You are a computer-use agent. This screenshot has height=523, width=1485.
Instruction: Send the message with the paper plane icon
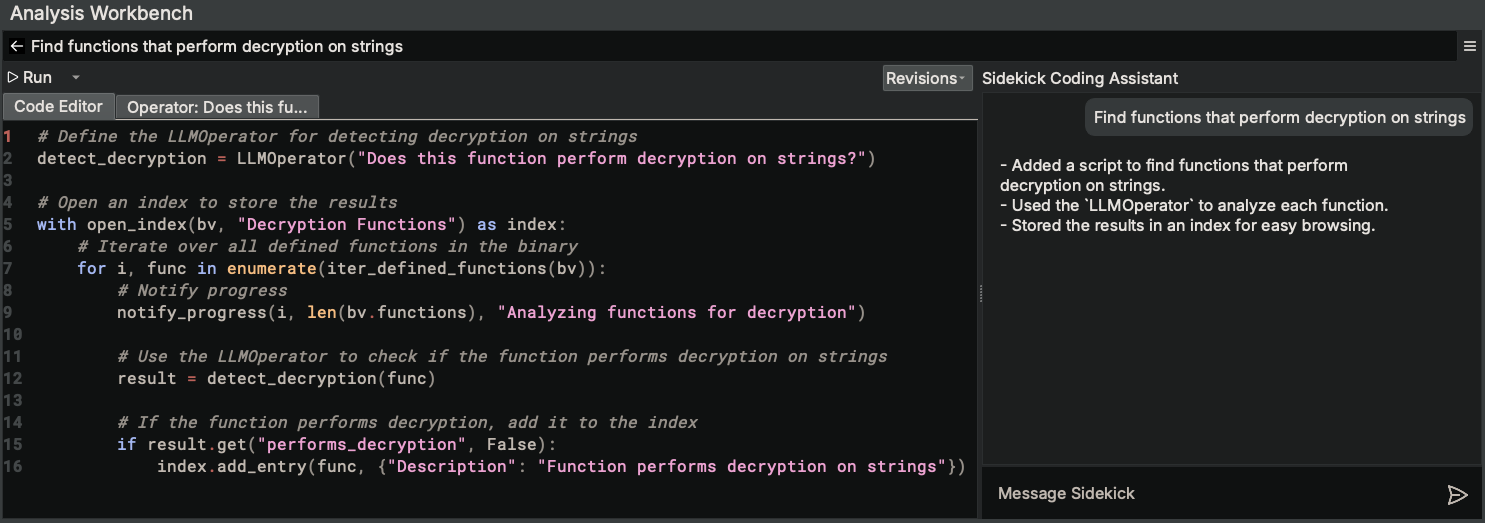[x=1457, y=494]
